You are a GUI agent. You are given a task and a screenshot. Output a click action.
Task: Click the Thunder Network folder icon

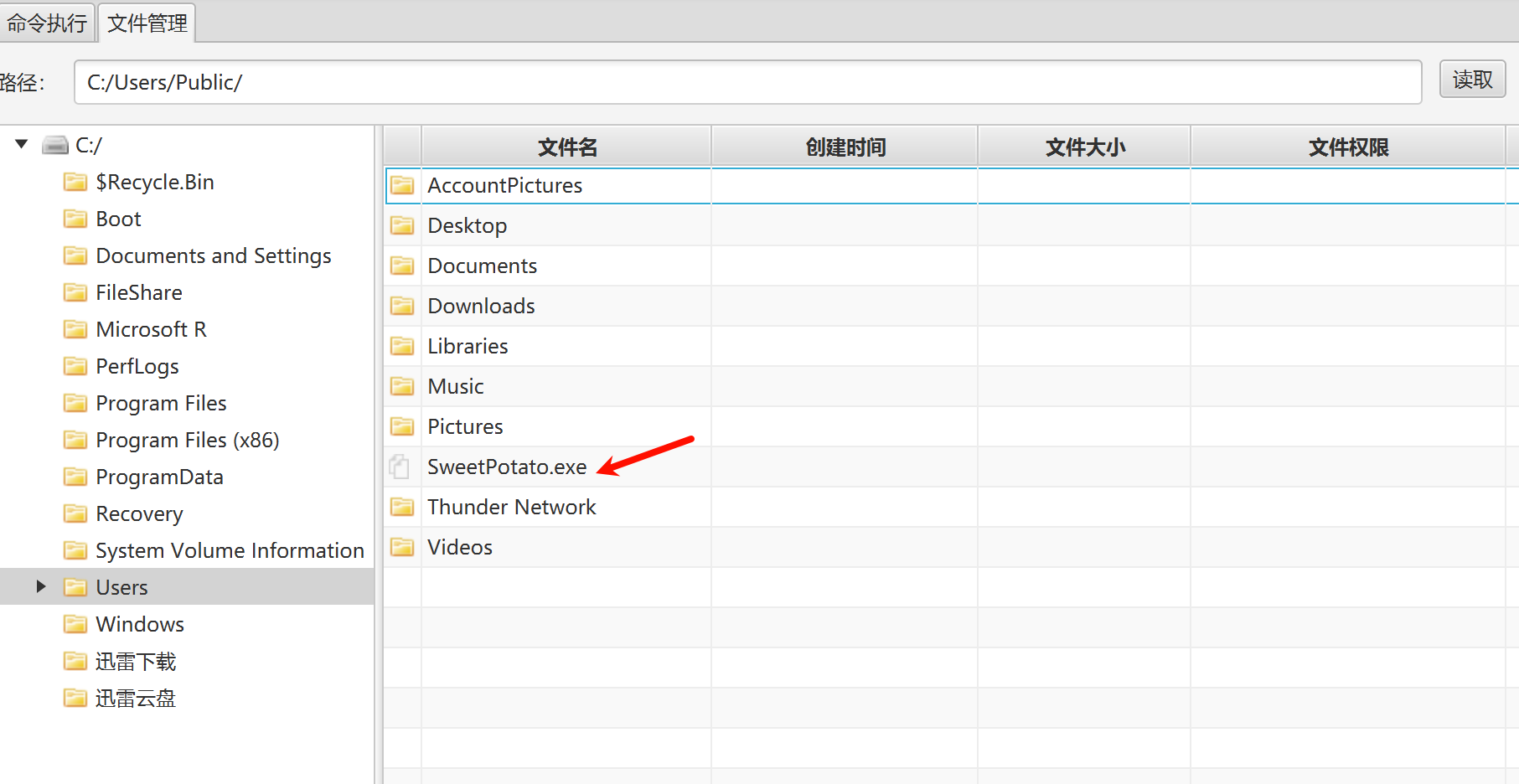(x=402, y=507)
